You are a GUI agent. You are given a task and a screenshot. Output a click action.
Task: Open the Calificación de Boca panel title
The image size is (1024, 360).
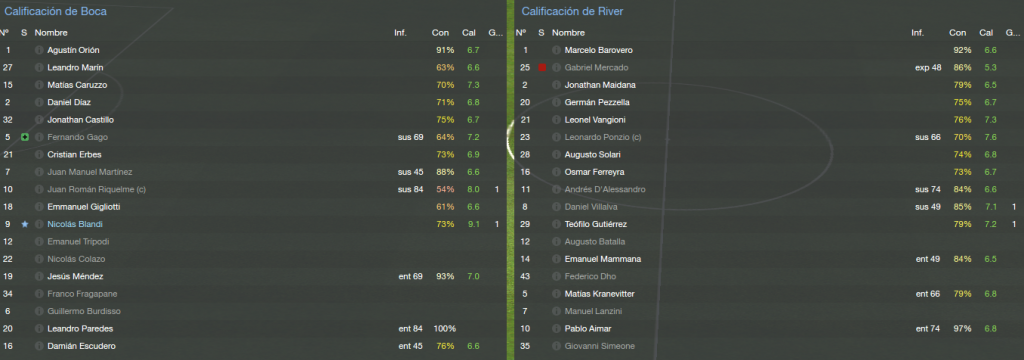click(56, 12)
